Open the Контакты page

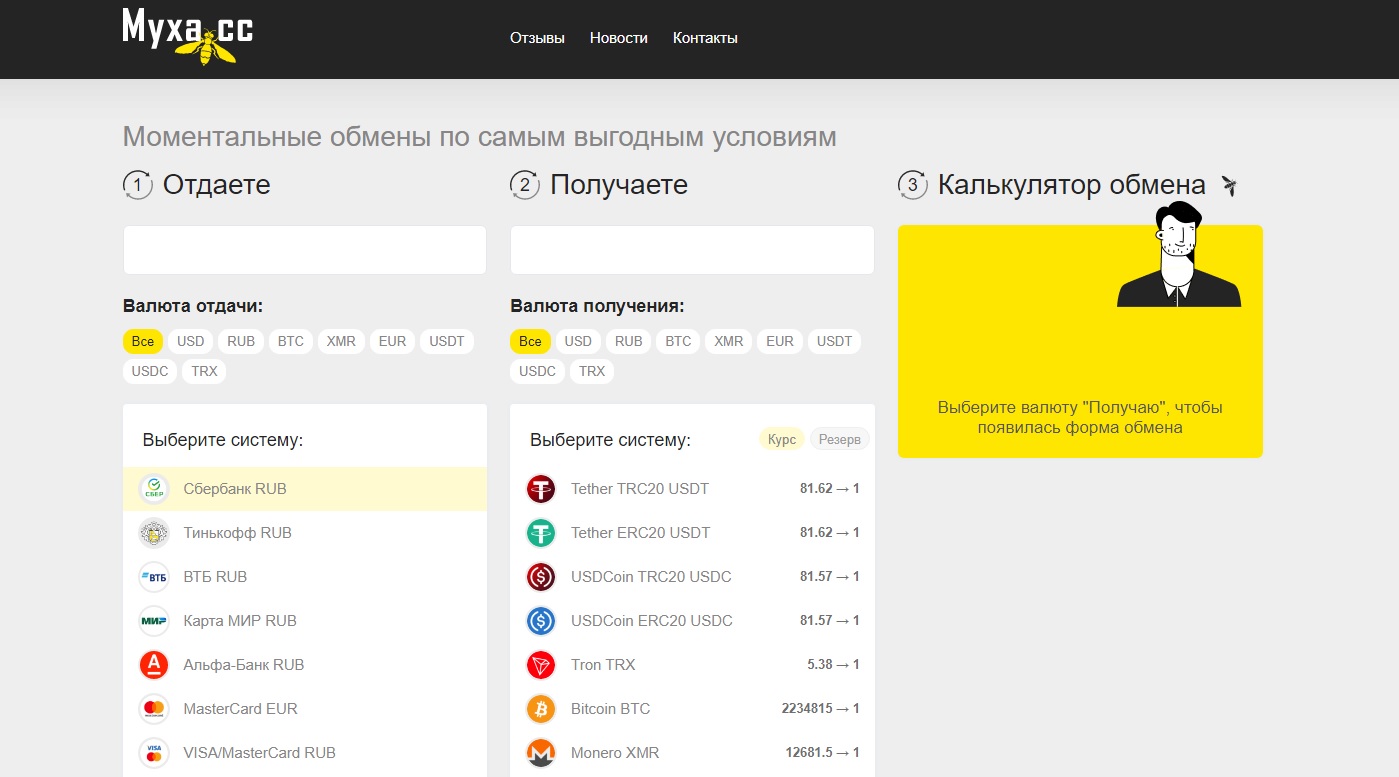pyautogui.click(x=705, y=38)
